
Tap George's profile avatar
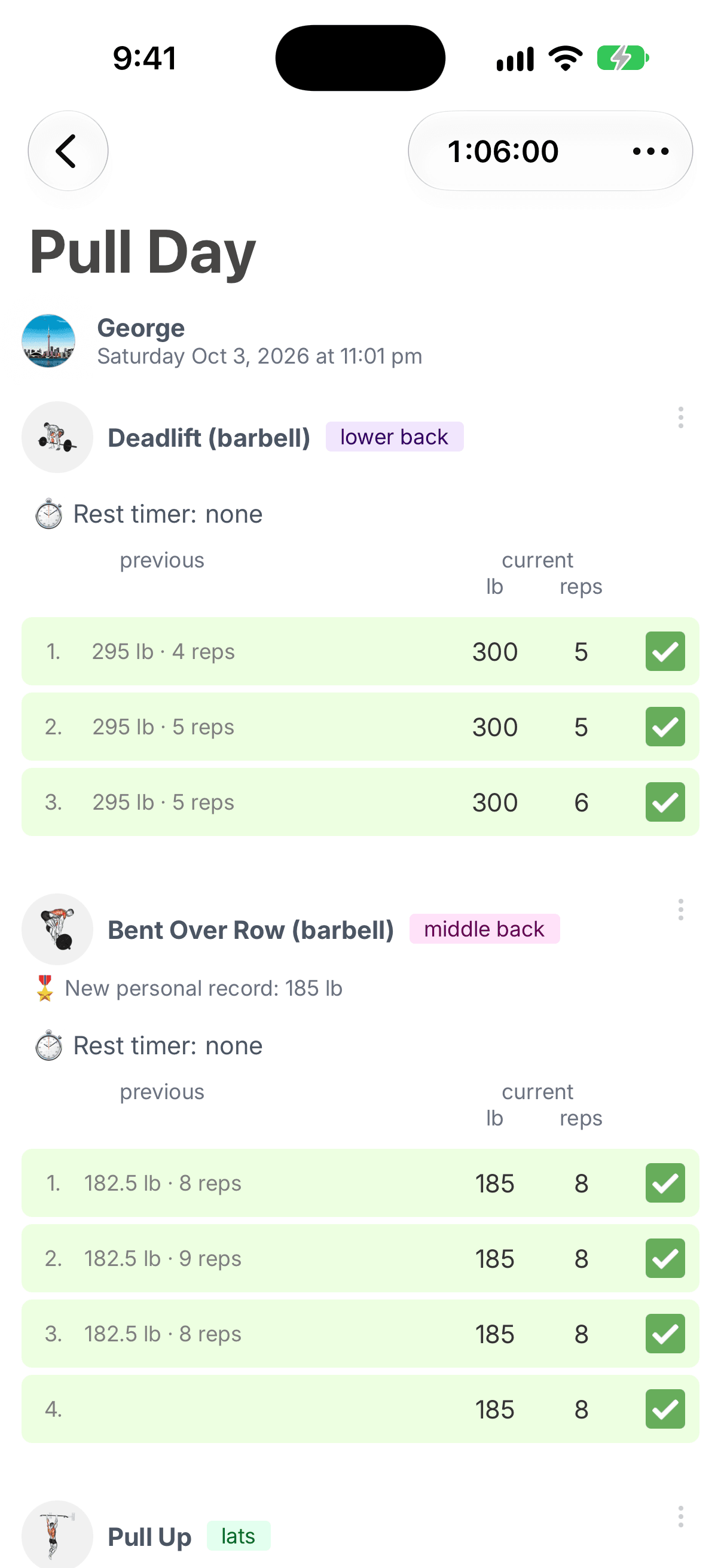(48, 341)
